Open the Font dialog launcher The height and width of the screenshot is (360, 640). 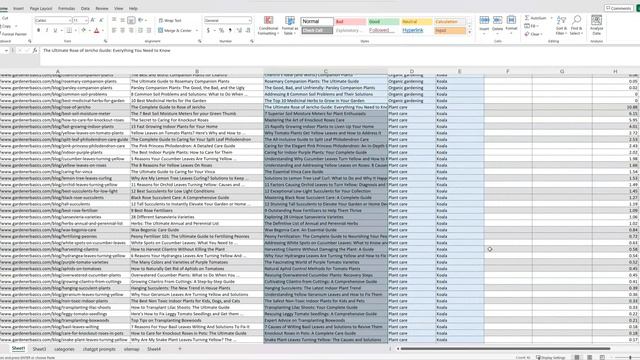click(106, 41)
